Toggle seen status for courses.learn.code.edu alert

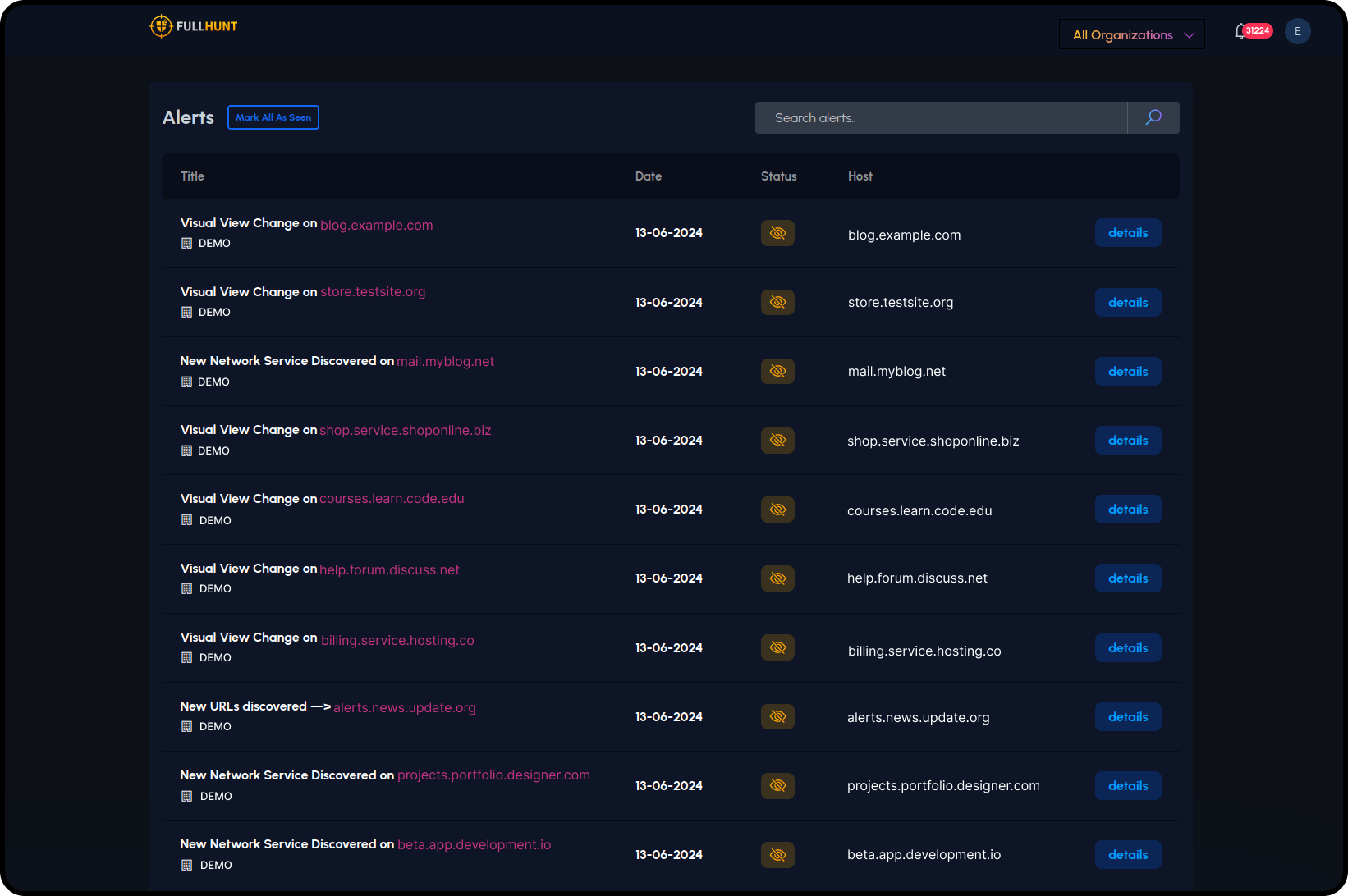(777, 510)
